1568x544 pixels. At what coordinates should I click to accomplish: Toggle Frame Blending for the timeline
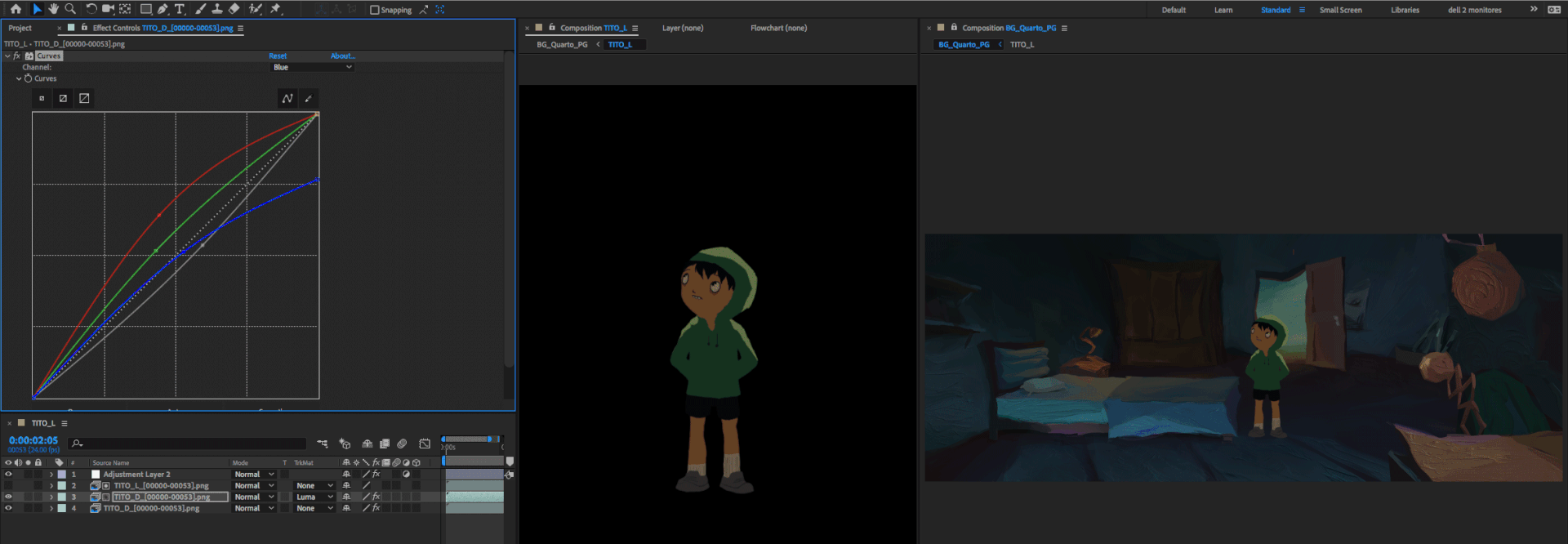[x=385, y=444]
